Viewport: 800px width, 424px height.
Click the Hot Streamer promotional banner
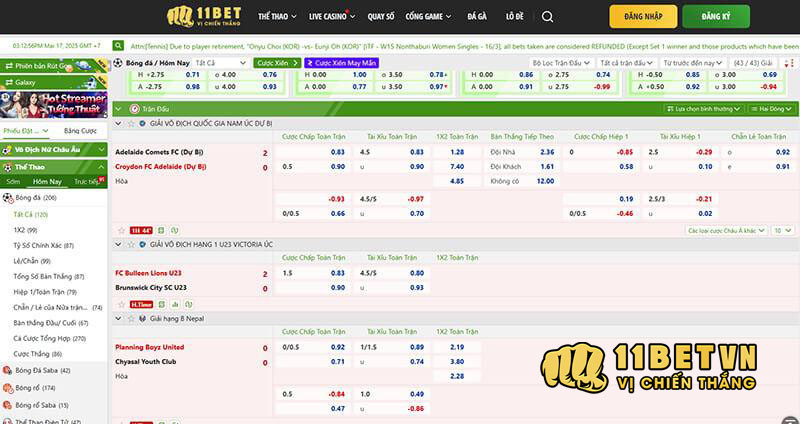pyautogui.click(x=54, y=103)
